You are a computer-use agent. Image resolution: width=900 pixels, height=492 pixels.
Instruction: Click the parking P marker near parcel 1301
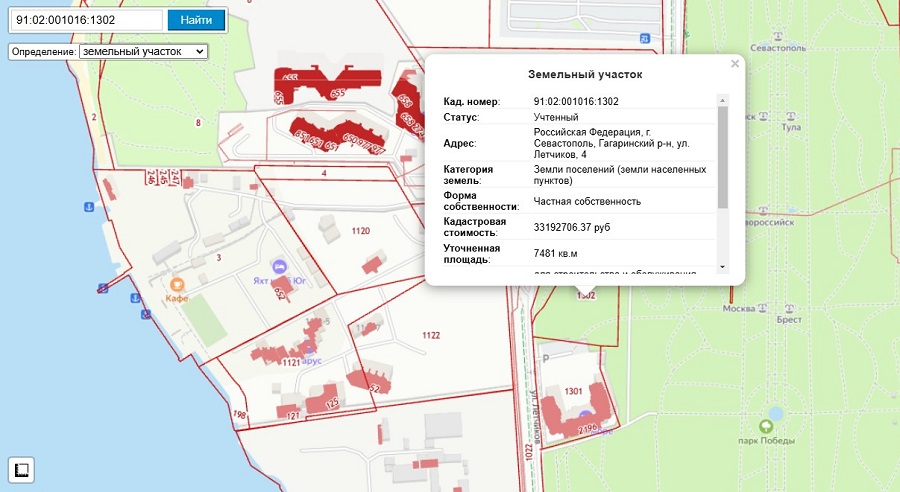[x=544, y=357]
